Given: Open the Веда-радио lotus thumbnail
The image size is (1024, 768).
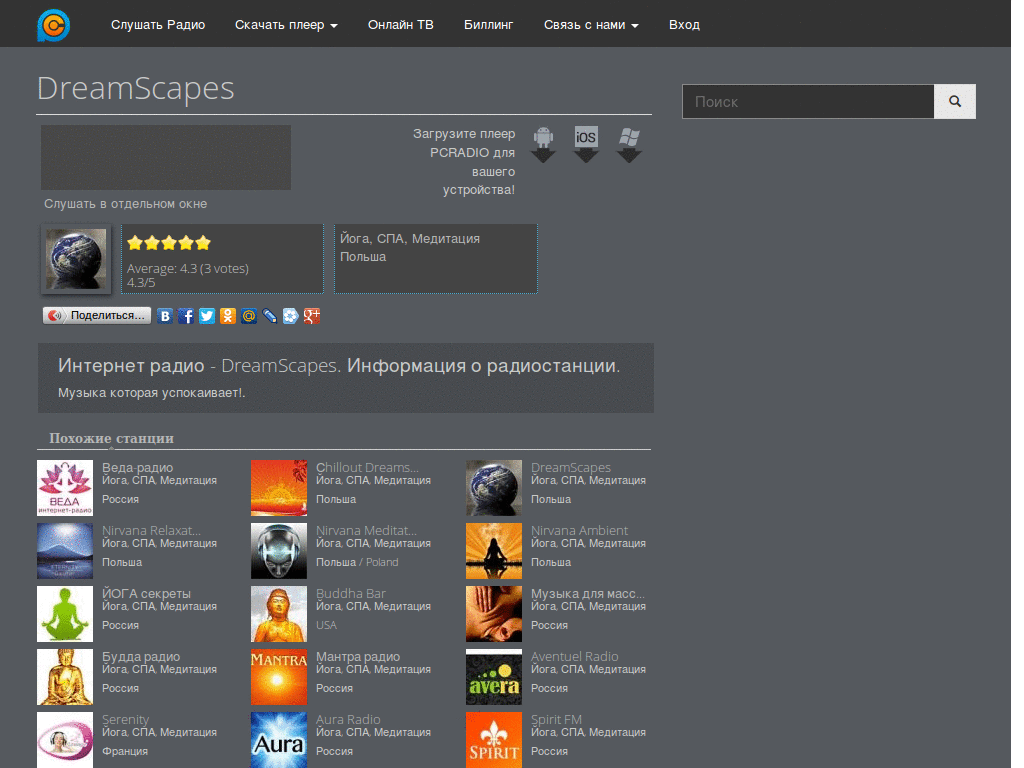Looking at the screenshot, I should [65, 488].
